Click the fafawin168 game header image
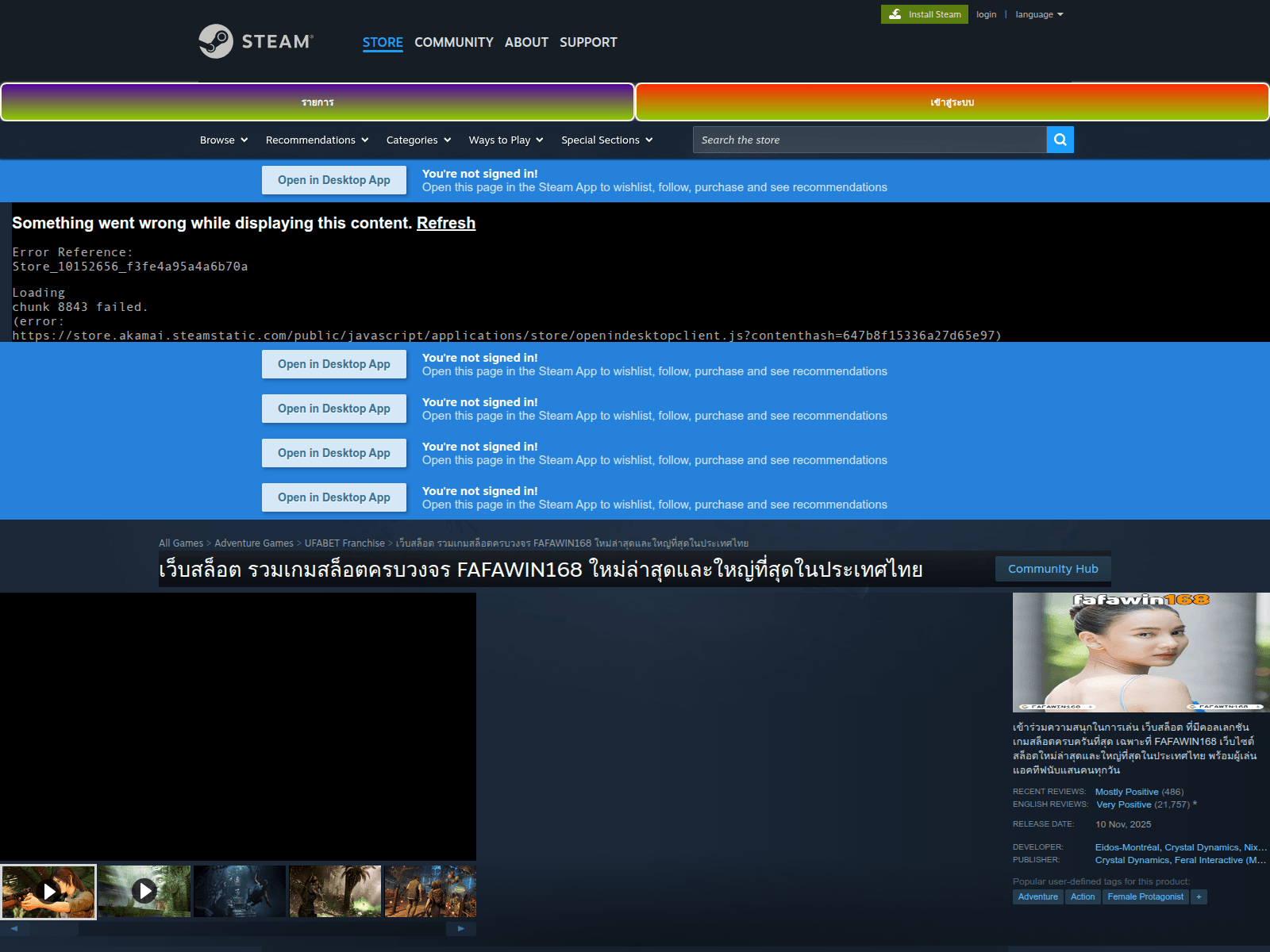 coord(1141,652)
